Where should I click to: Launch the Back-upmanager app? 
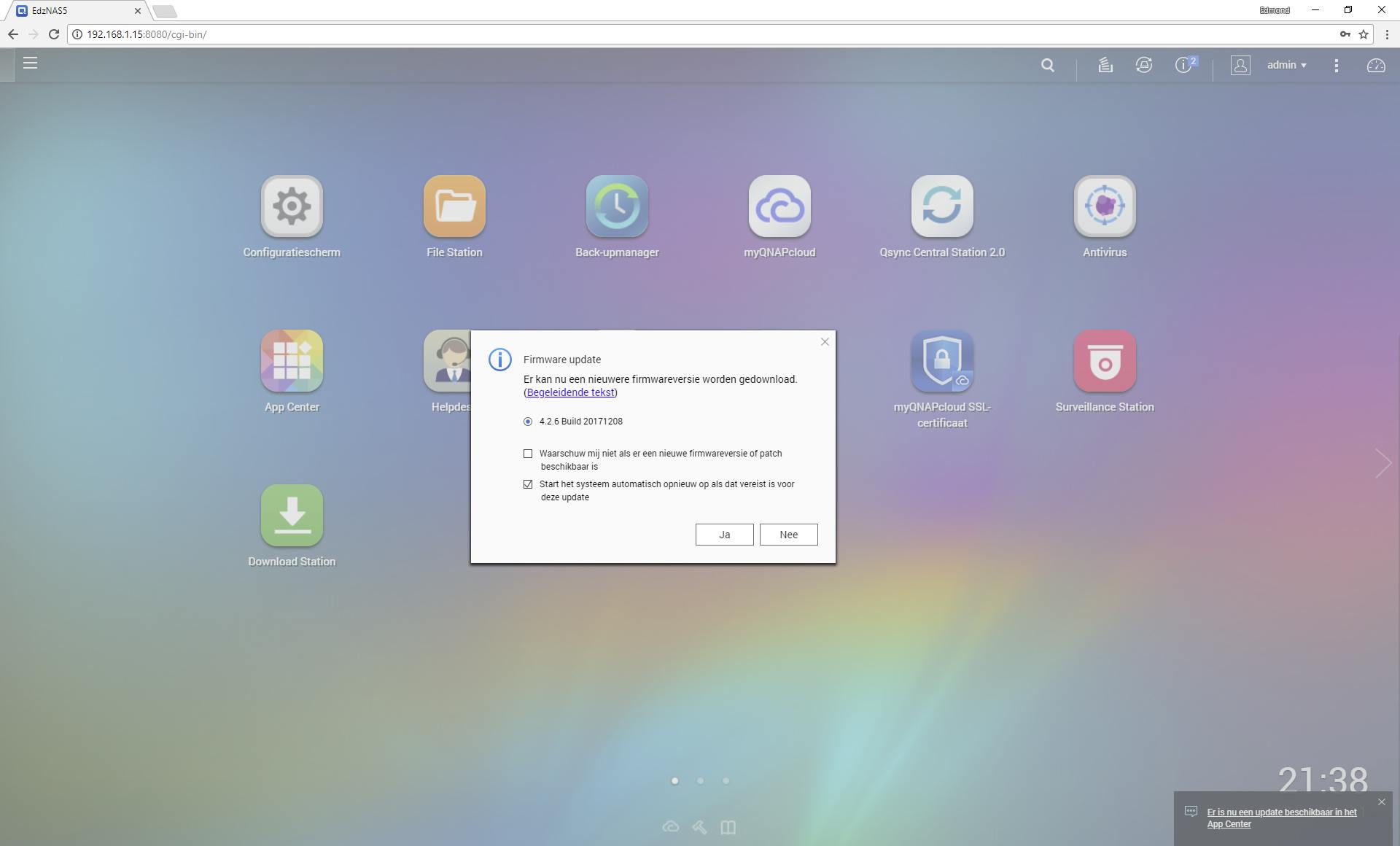coord(617,206)
